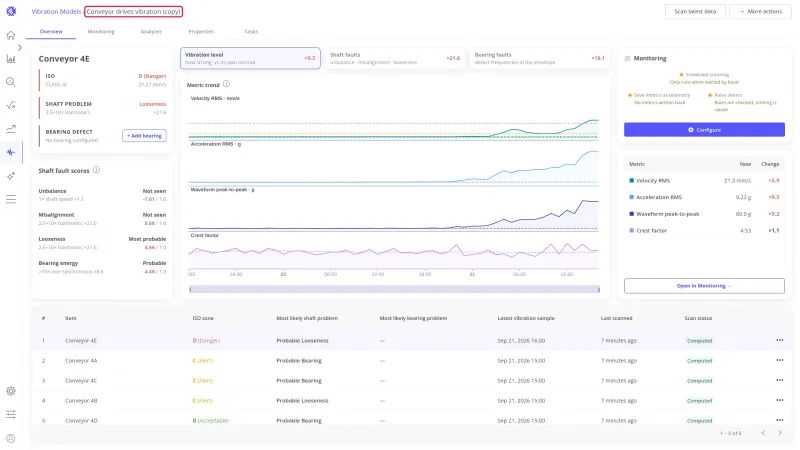This screenshot has height=450, width=800.
Task: Click the Crest factor legend swatch
Action: click(632, 231)
